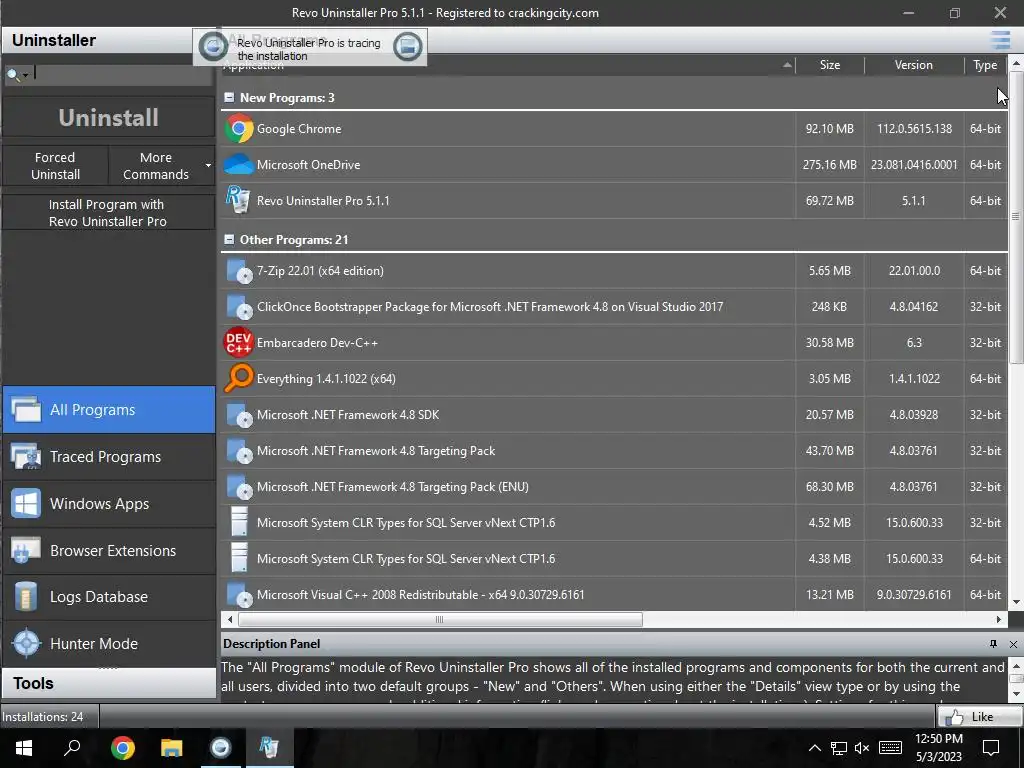The height and width of the screenshot is (768, 1024).
Task: Click the Everything 1.4.1.1022 magnifier icon
Action: (x=238, y=378)
